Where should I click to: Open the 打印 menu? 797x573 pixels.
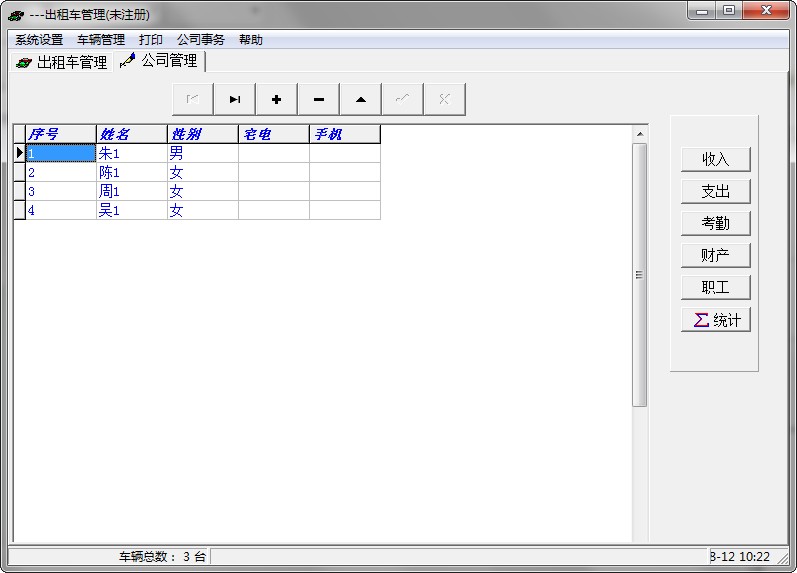click(151, 40)
